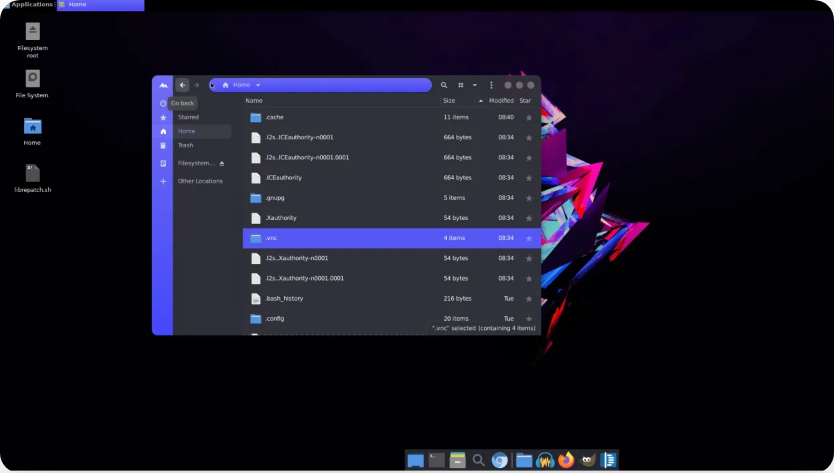The width and height of the screenshot is (834, 473).
Task: Open the search magnifier in file manager
Action: point(444,85)
